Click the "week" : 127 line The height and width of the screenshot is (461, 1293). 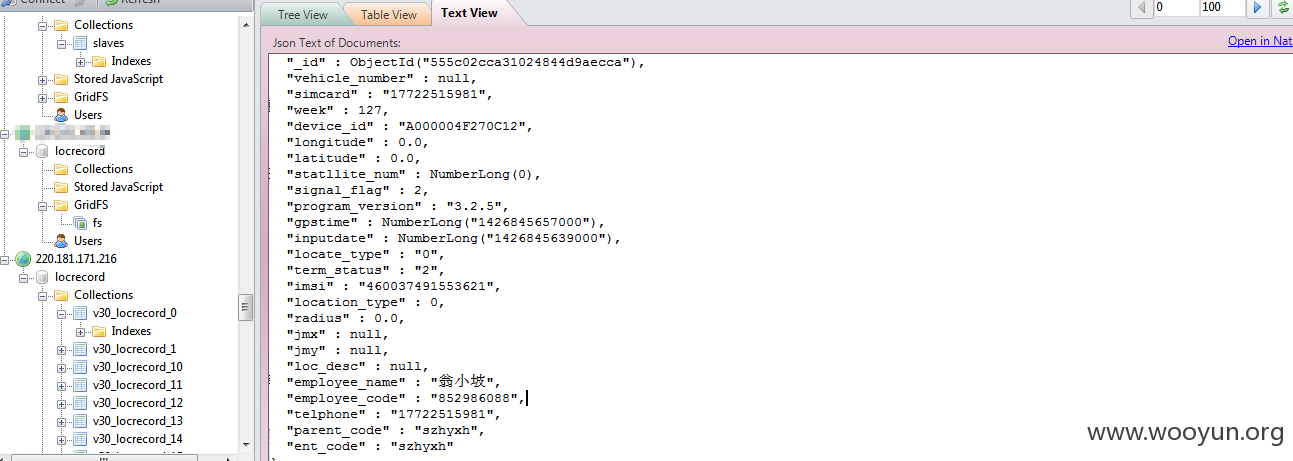pyautogui.click(x=337, y=110)
